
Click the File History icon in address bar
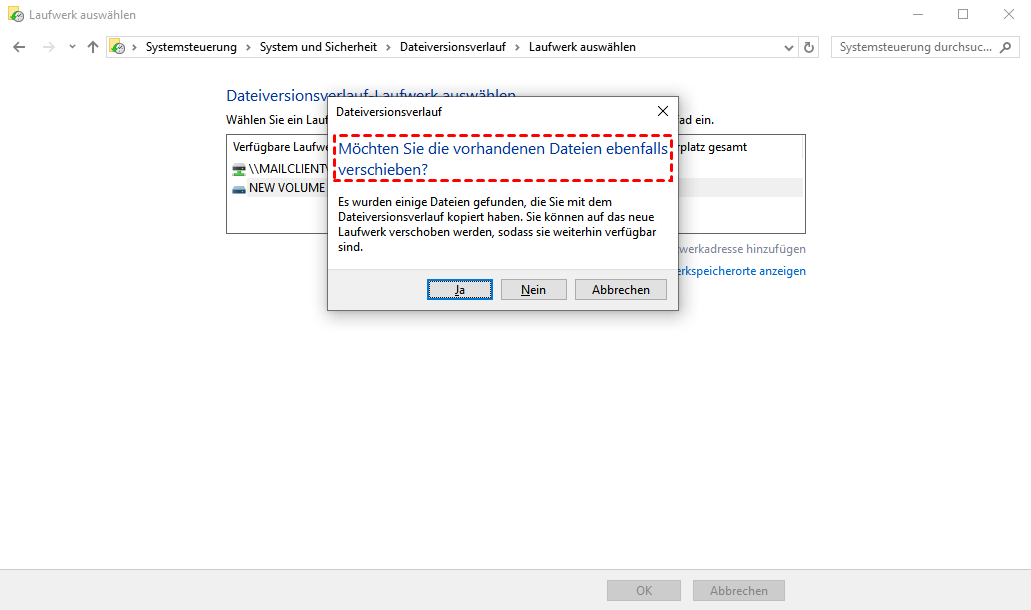tap(118, 47)
